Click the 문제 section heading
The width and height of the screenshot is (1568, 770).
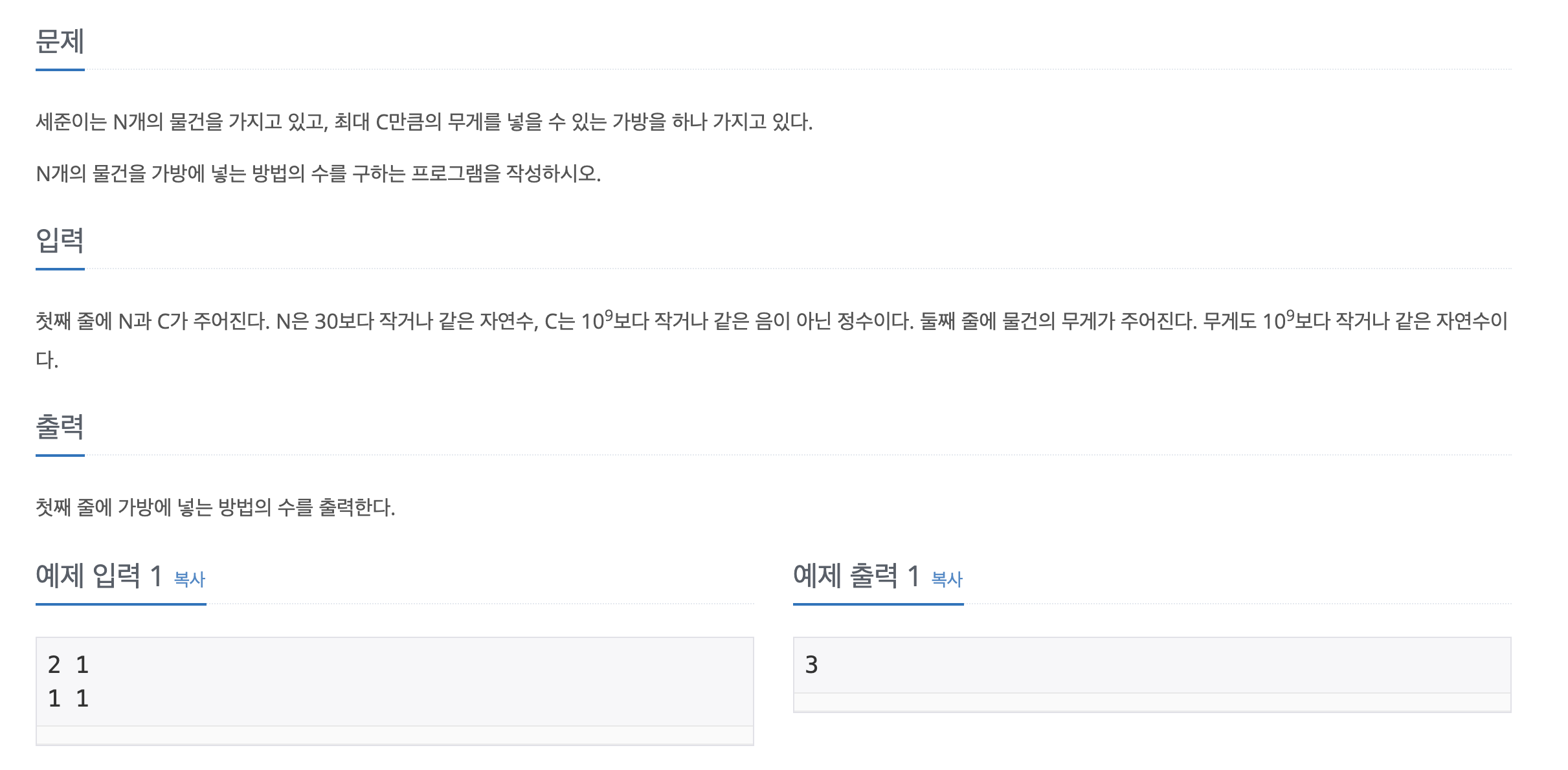pyautogui.click(x=60, y=41)
